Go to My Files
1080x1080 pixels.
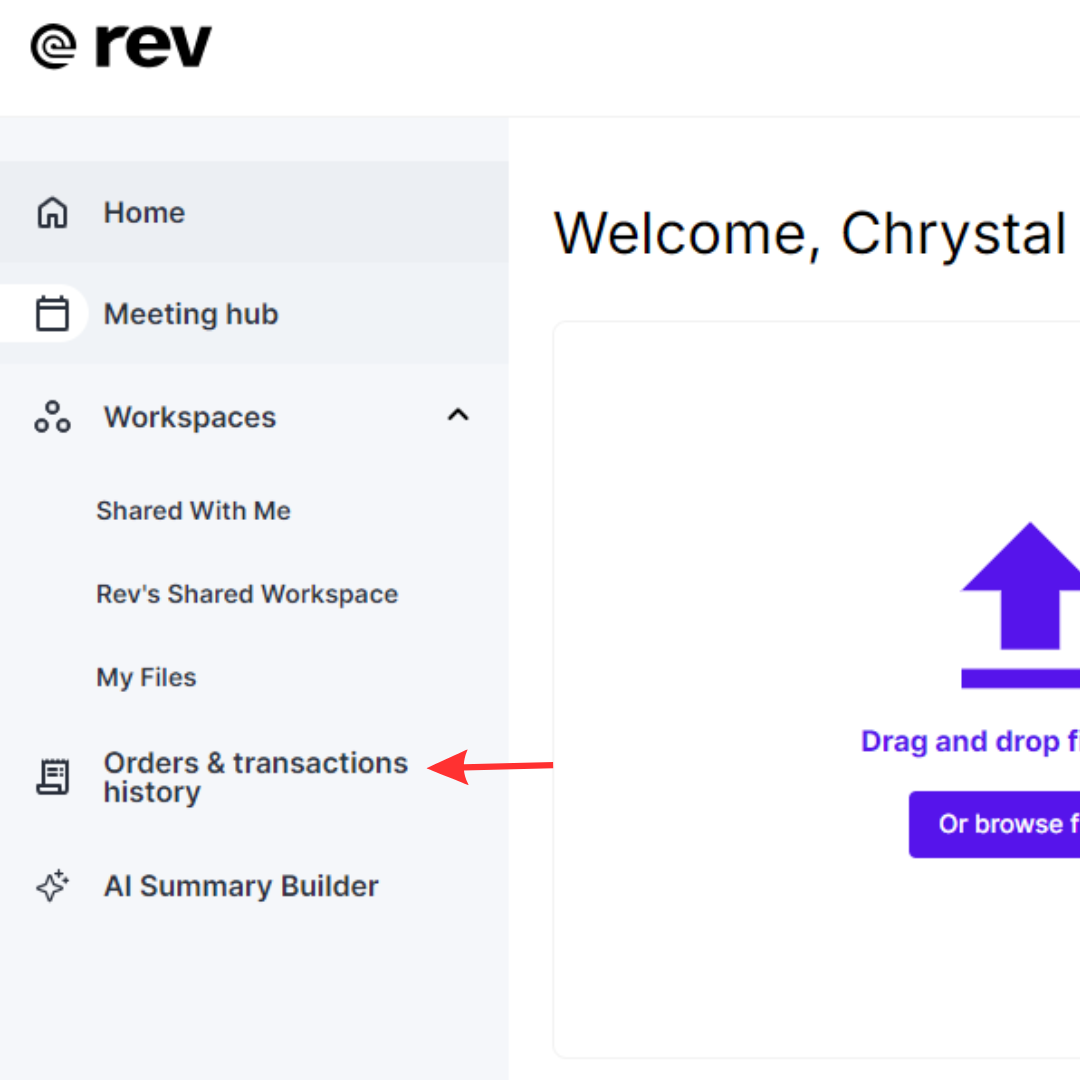[146, 678]
